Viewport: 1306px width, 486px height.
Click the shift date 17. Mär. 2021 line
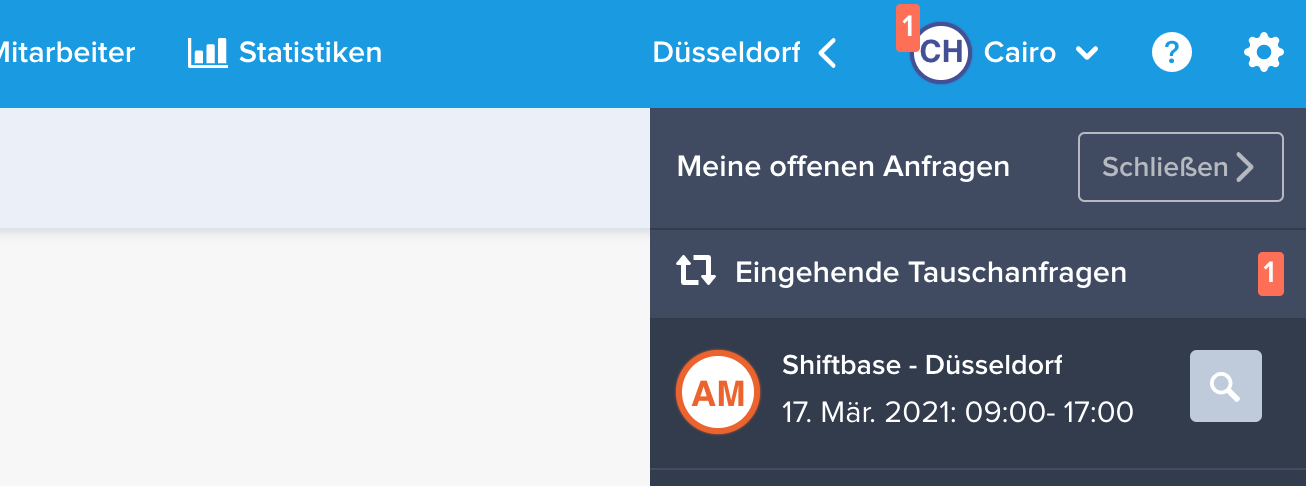coord(958,412)
